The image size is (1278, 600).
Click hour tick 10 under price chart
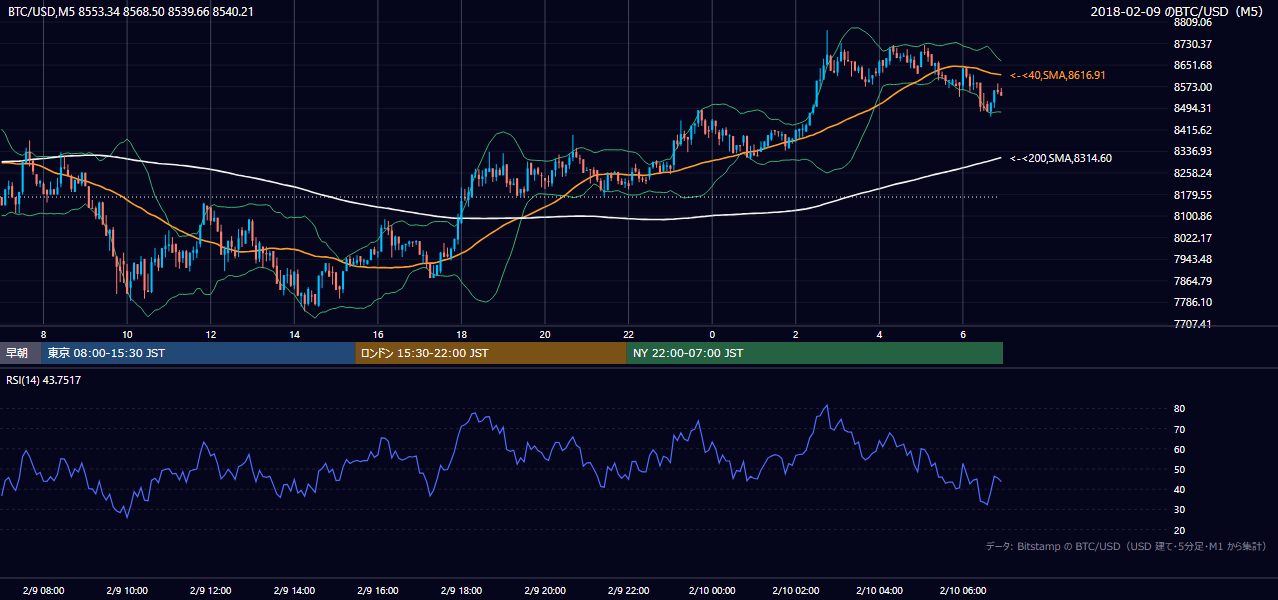pyautogui.click(x=127, y=334)
